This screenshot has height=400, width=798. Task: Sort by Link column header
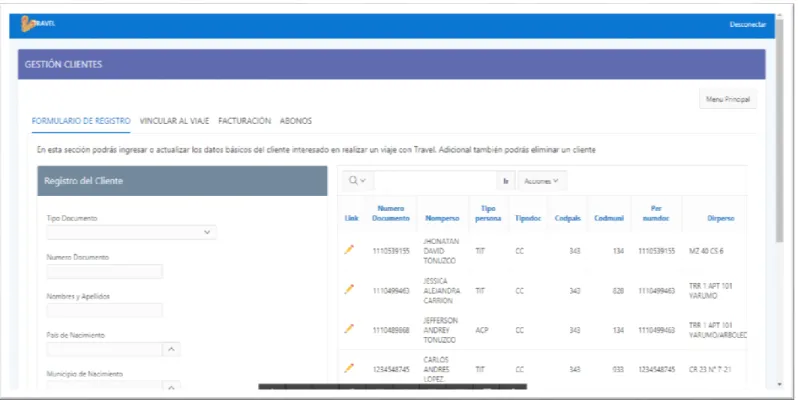351,218
